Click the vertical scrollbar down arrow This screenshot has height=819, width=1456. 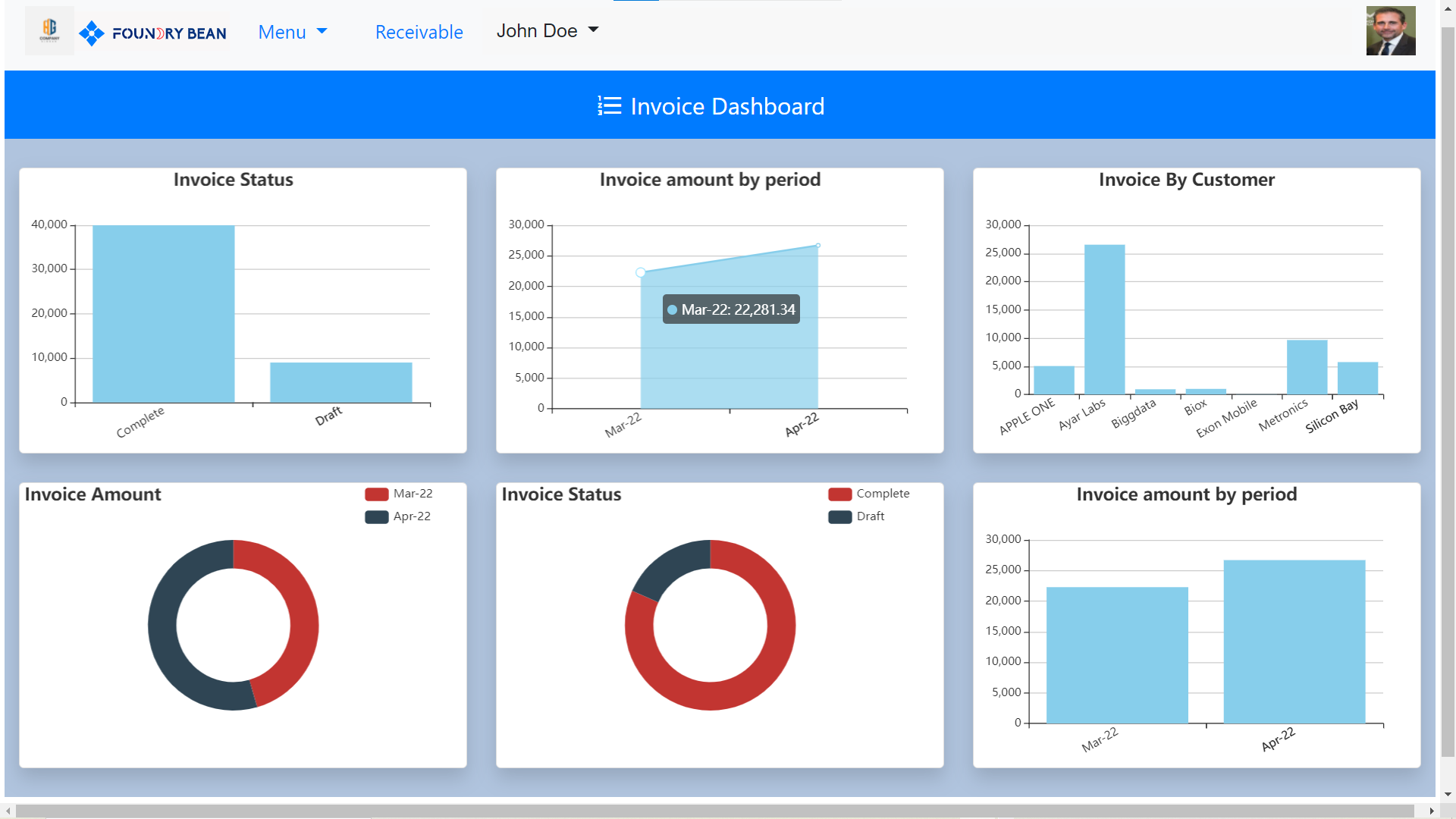(1448, 793)
